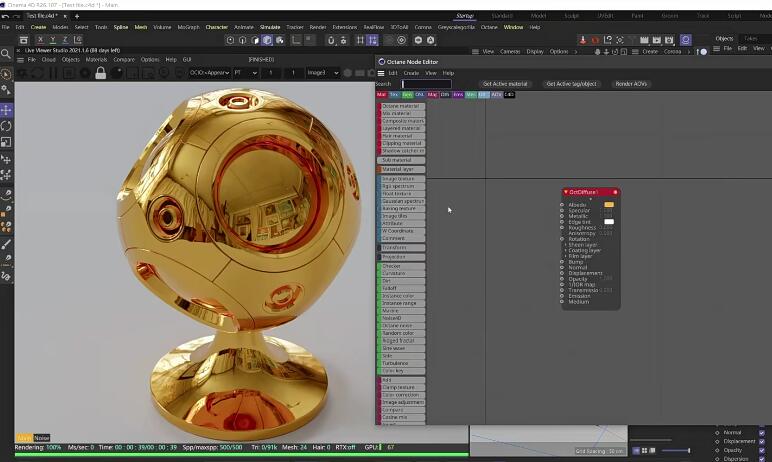Toggle the Mat node filter

[381, 95]
